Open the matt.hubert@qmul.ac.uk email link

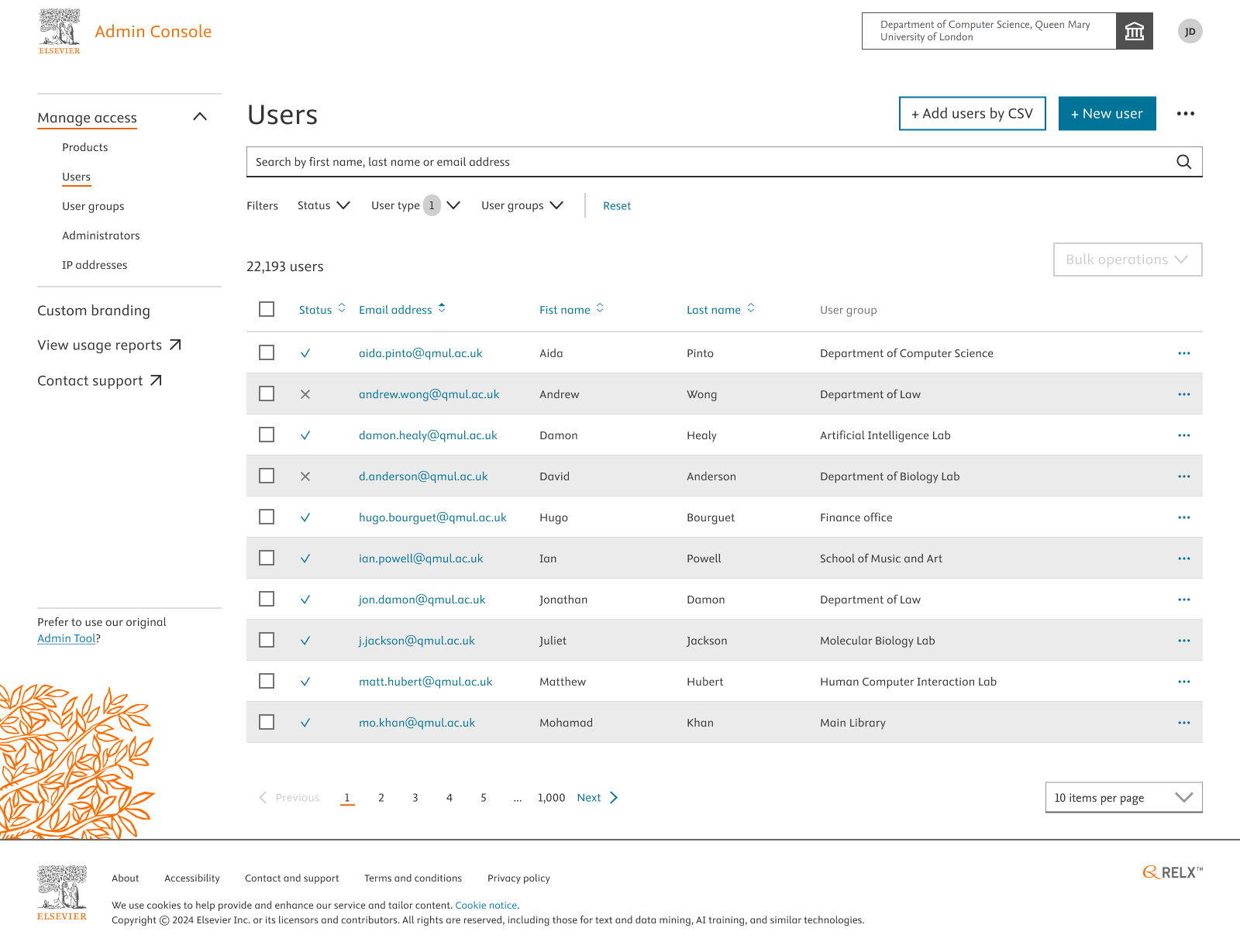click(425, 682)
